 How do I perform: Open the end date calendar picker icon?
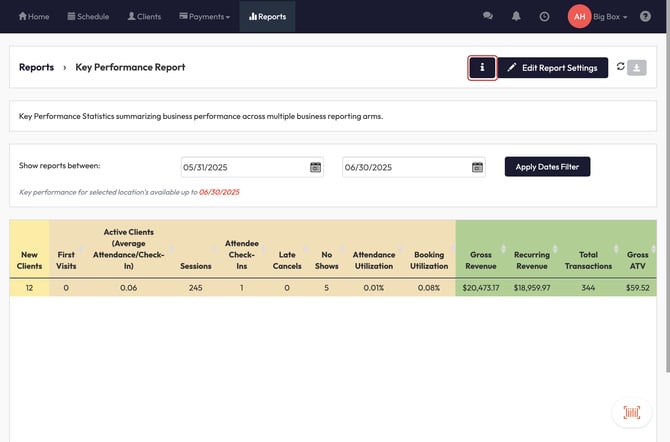coord(477,167)
